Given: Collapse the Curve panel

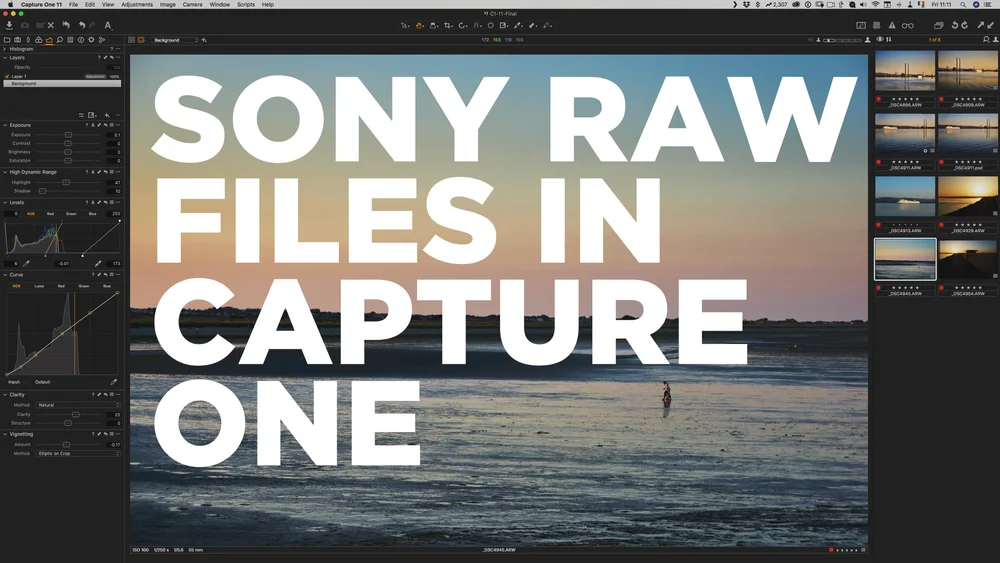Looking at the screenshot, I should [5, 275].
